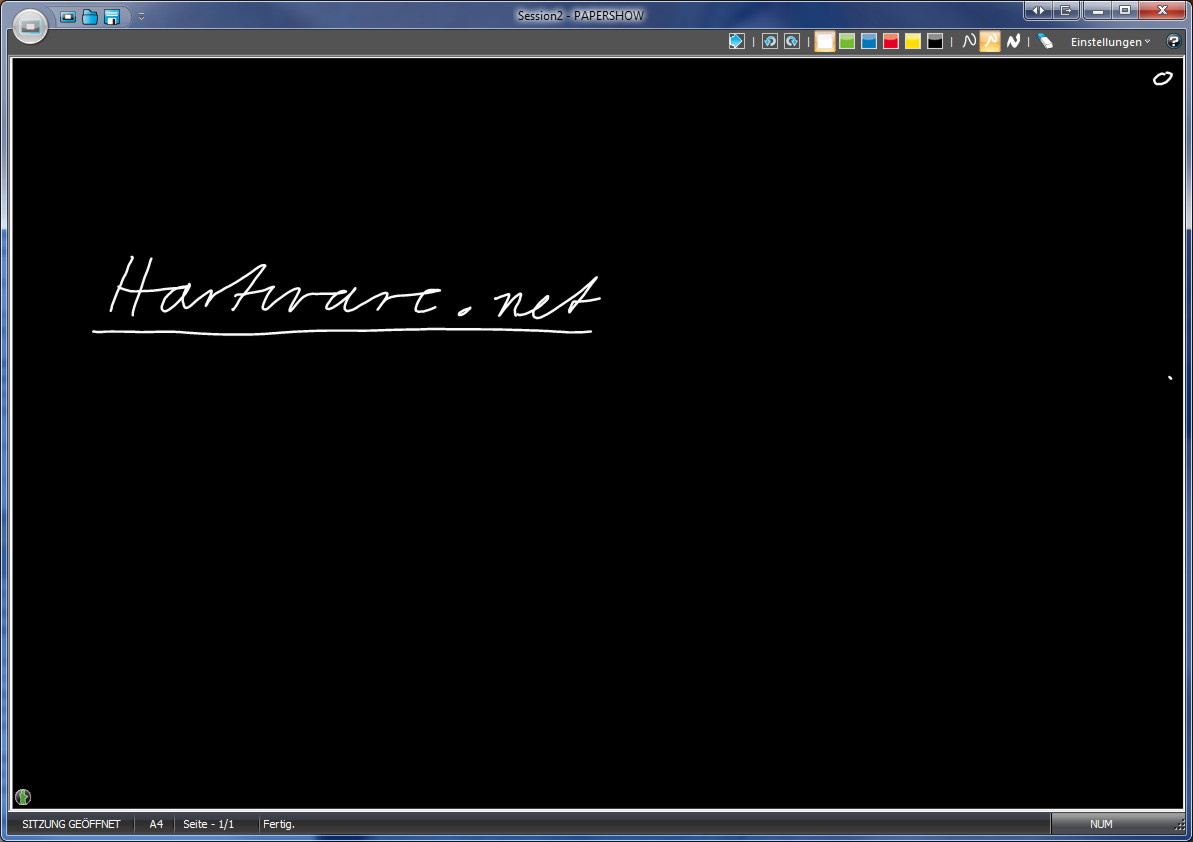Viewport: 1193px width, 842px height.
Task: Undo the last stroke with the undo icon
Action: tap(770, 41)
